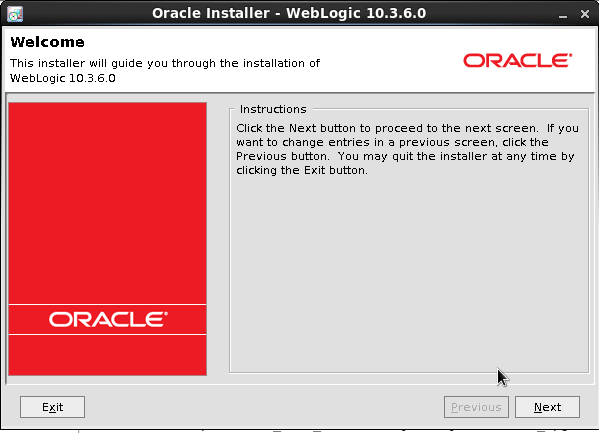Image resolution: width=599 pixels, height=433 pixels.
Task: Click the word 'Previous' in the instructions text
Action: 261,156
